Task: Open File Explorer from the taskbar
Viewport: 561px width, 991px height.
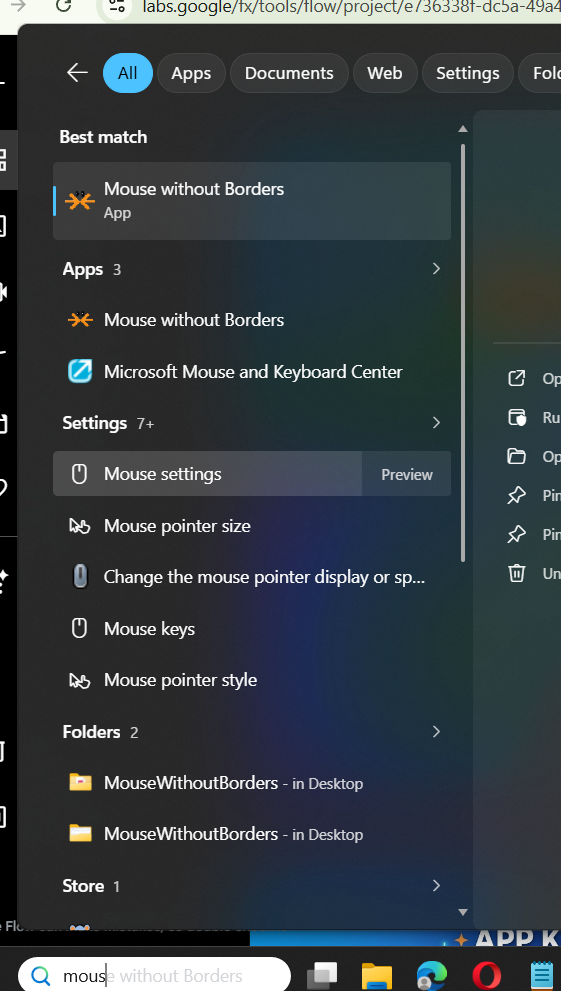Action: pos(378,976)
